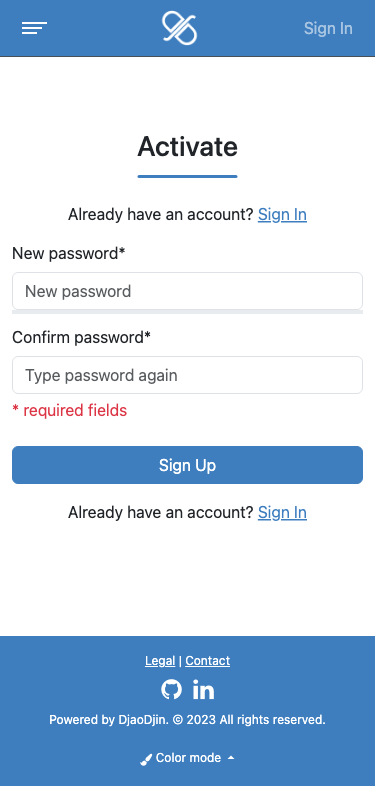Open the Color mode dropdown

click(x=187, y=758)
